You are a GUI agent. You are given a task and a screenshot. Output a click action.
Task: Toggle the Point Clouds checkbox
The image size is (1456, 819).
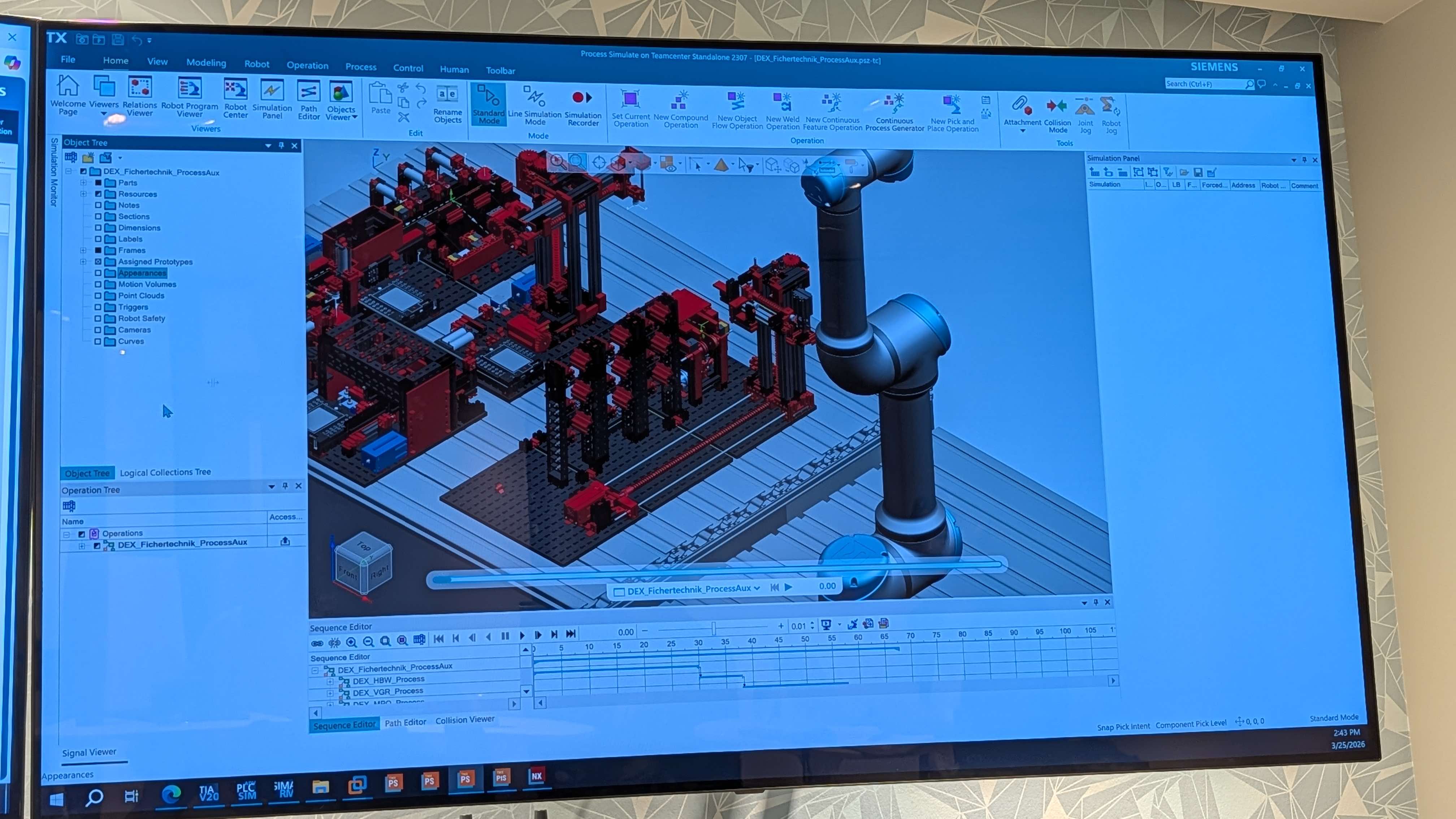point(98,296)
